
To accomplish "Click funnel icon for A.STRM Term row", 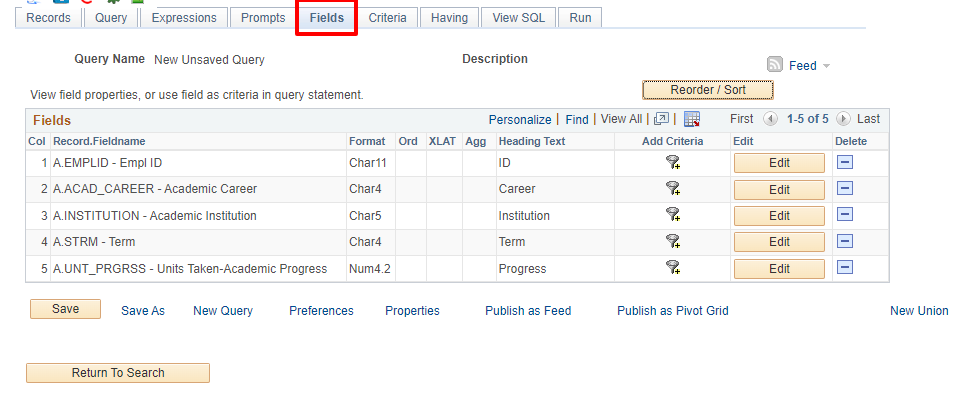I will tap(673, 242).
